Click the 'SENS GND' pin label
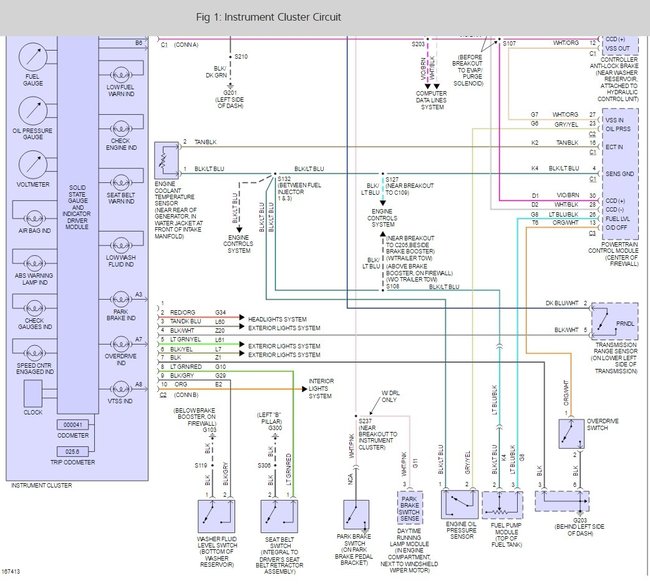 coord(620,174)
